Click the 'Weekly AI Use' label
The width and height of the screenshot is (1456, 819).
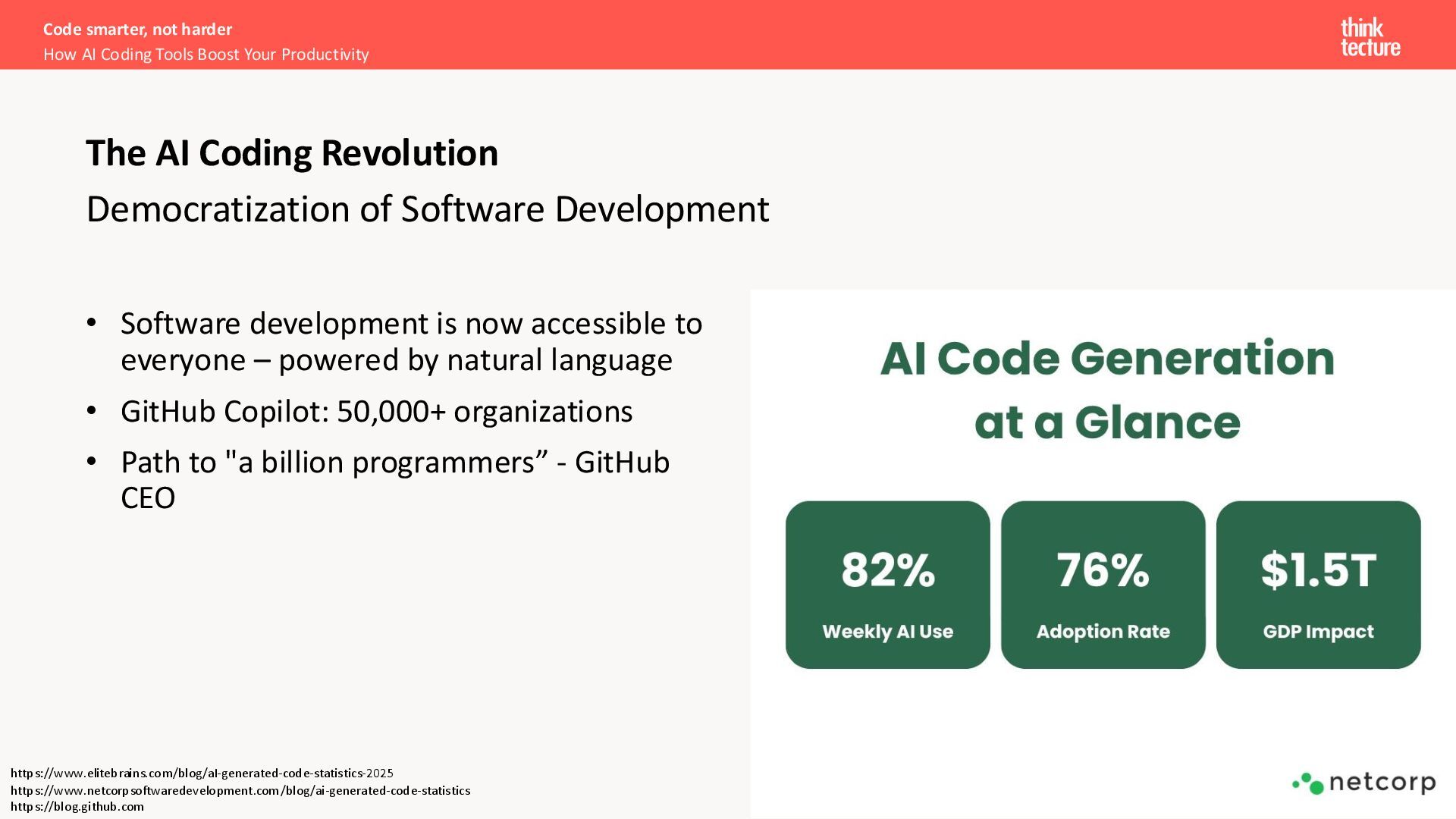point(887,632)
